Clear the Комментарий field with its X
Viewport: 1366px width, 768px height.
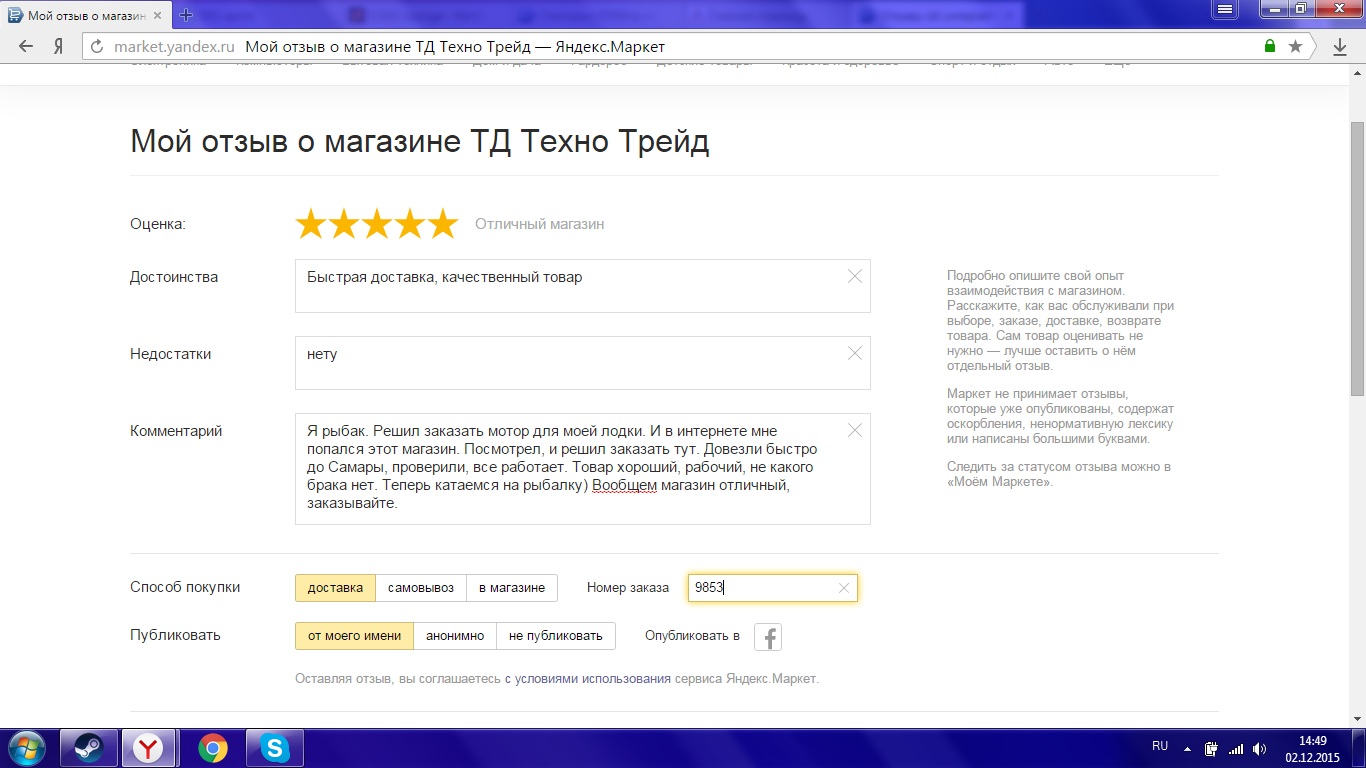point(855,430)
